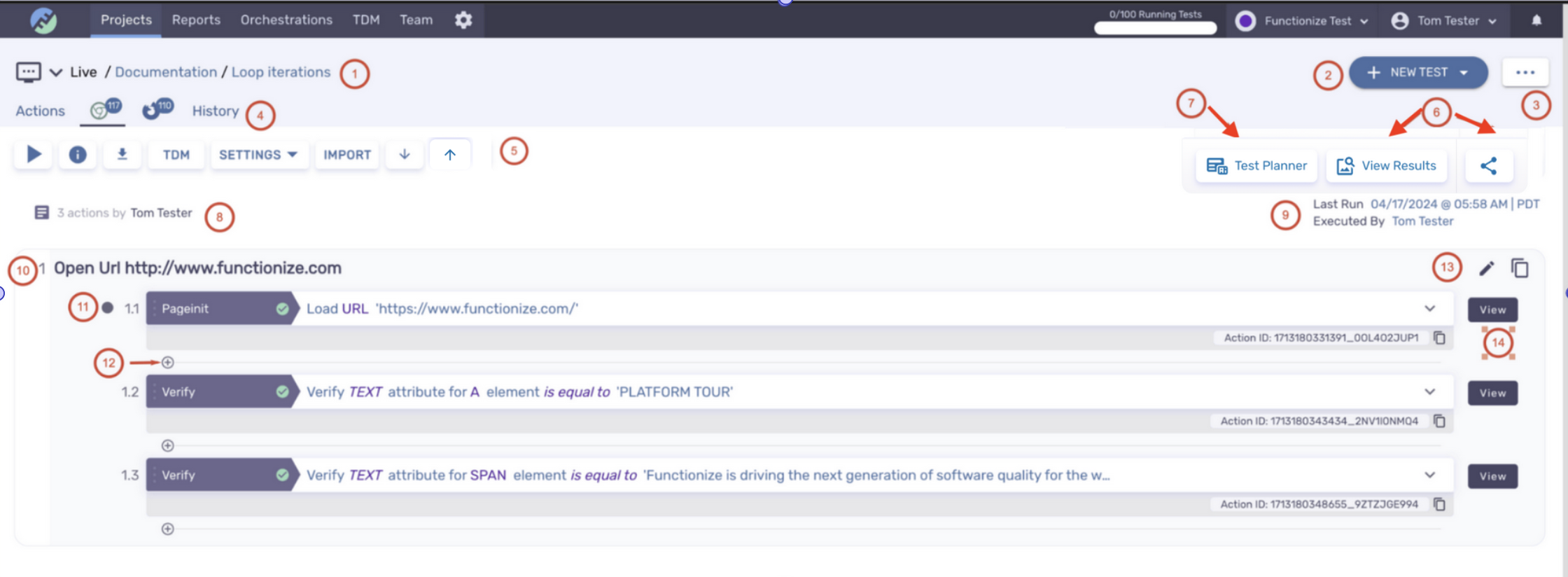The height and width of the screenshot is (577, 1568).
Task: Open last run date 04/17/2024 link
Action: (x=1455, y=204)
